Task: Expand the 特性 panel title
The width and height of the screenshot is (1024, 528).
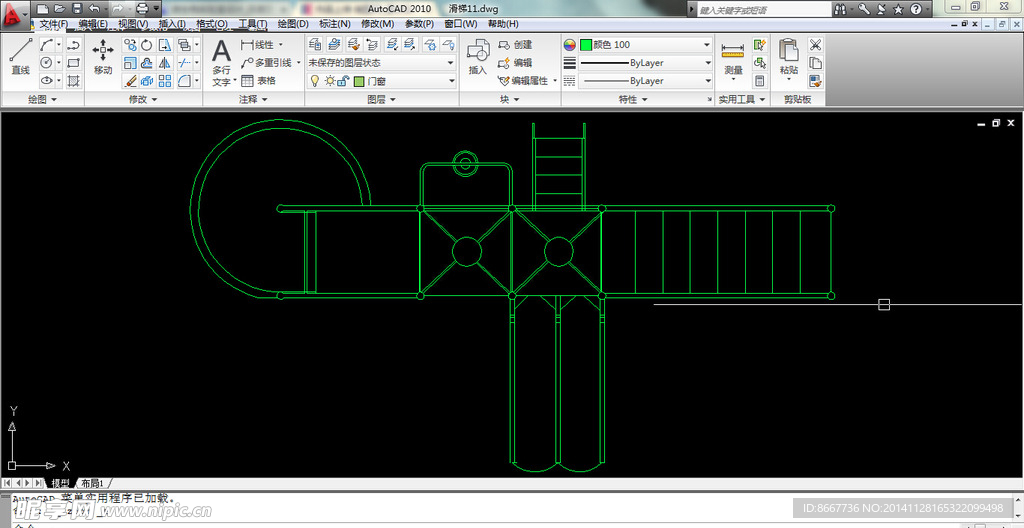Action: [633, 99]
